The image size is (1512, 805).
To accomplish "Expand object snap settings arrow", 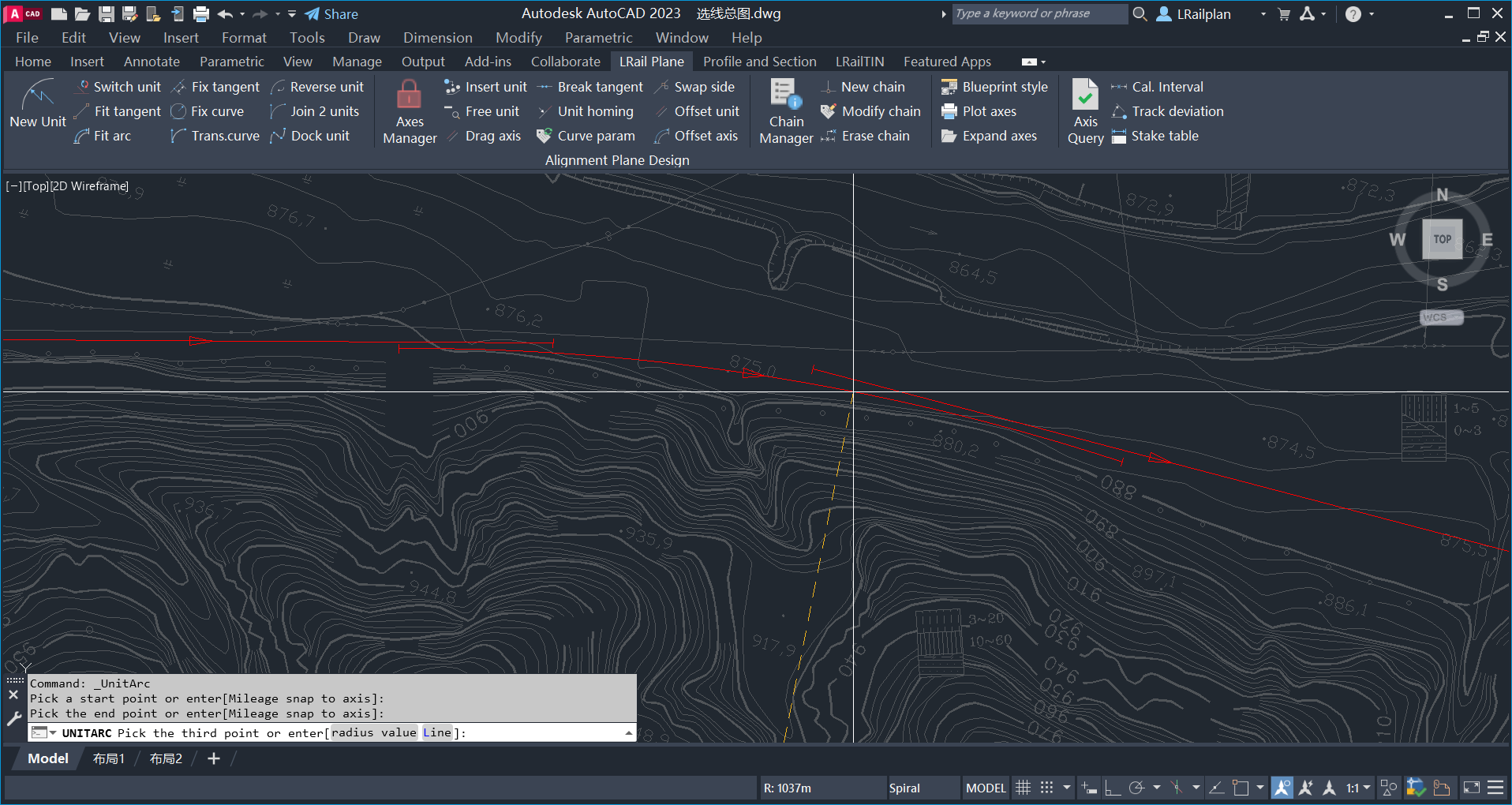I will pos(1260,788).
